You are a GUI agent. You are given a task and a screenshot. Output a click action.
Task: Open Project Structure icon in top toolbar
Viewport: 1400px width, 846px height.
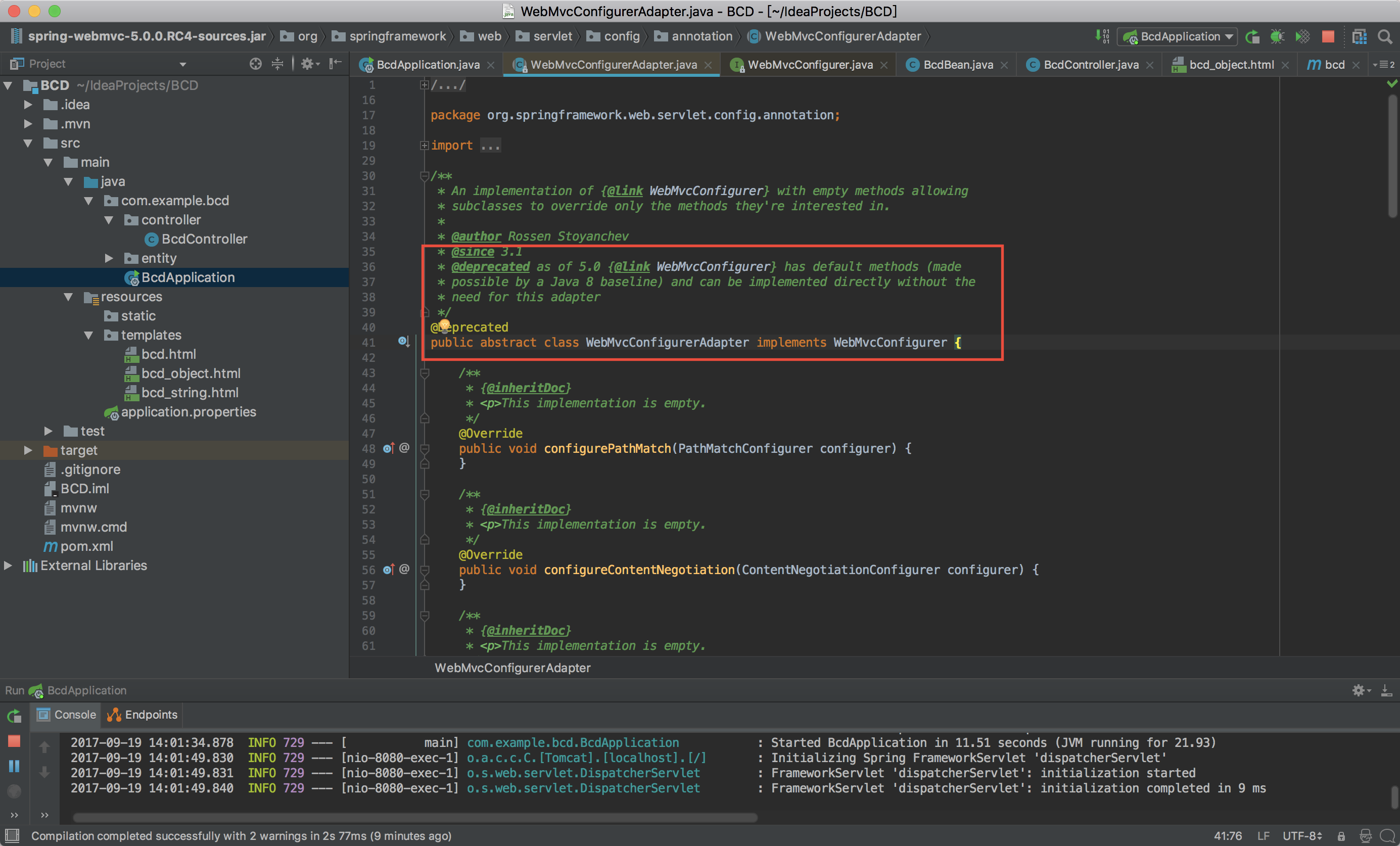(1359, 37)
